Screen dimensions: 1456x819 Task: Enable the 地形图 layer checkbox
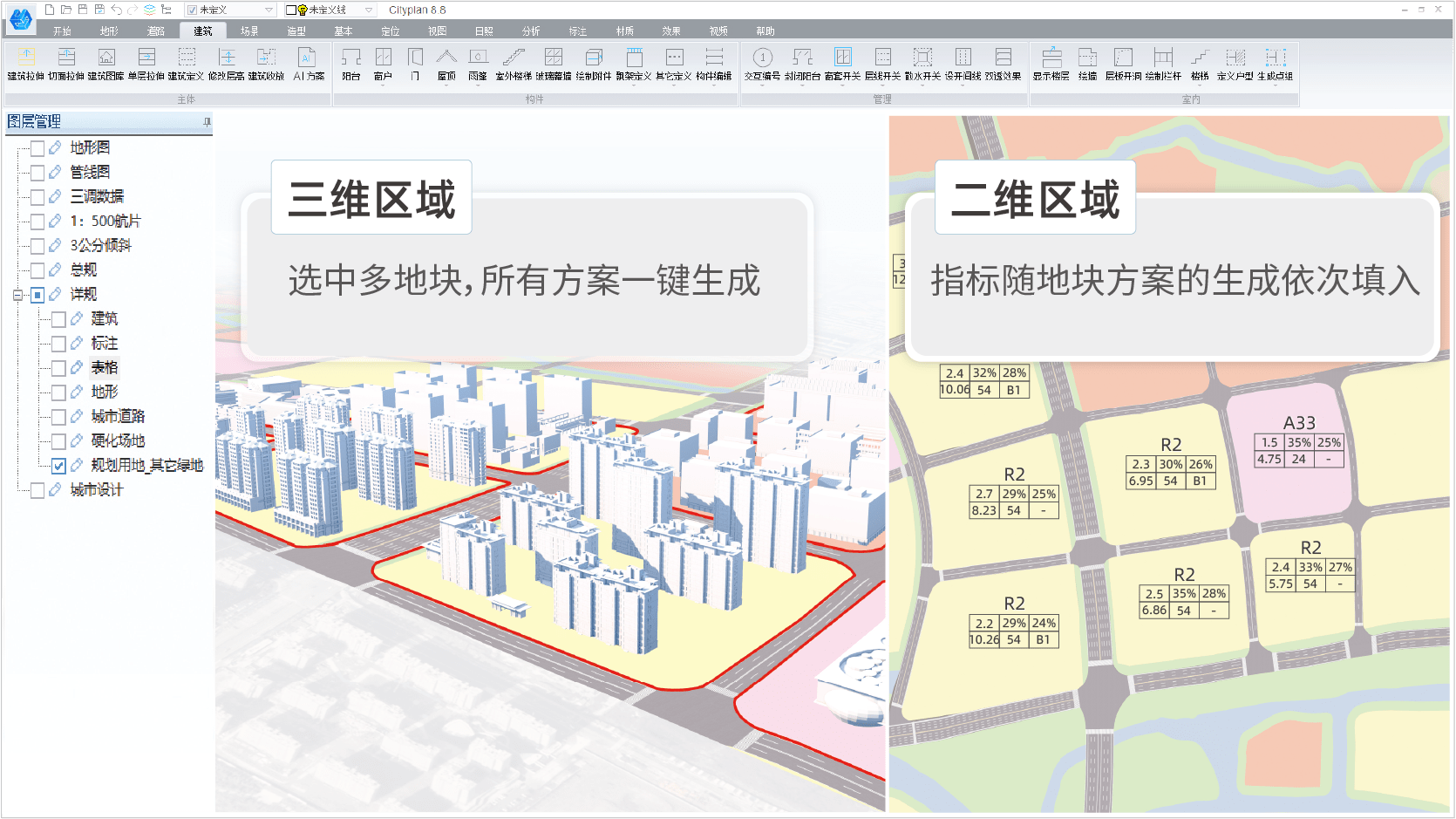point(37,148)
